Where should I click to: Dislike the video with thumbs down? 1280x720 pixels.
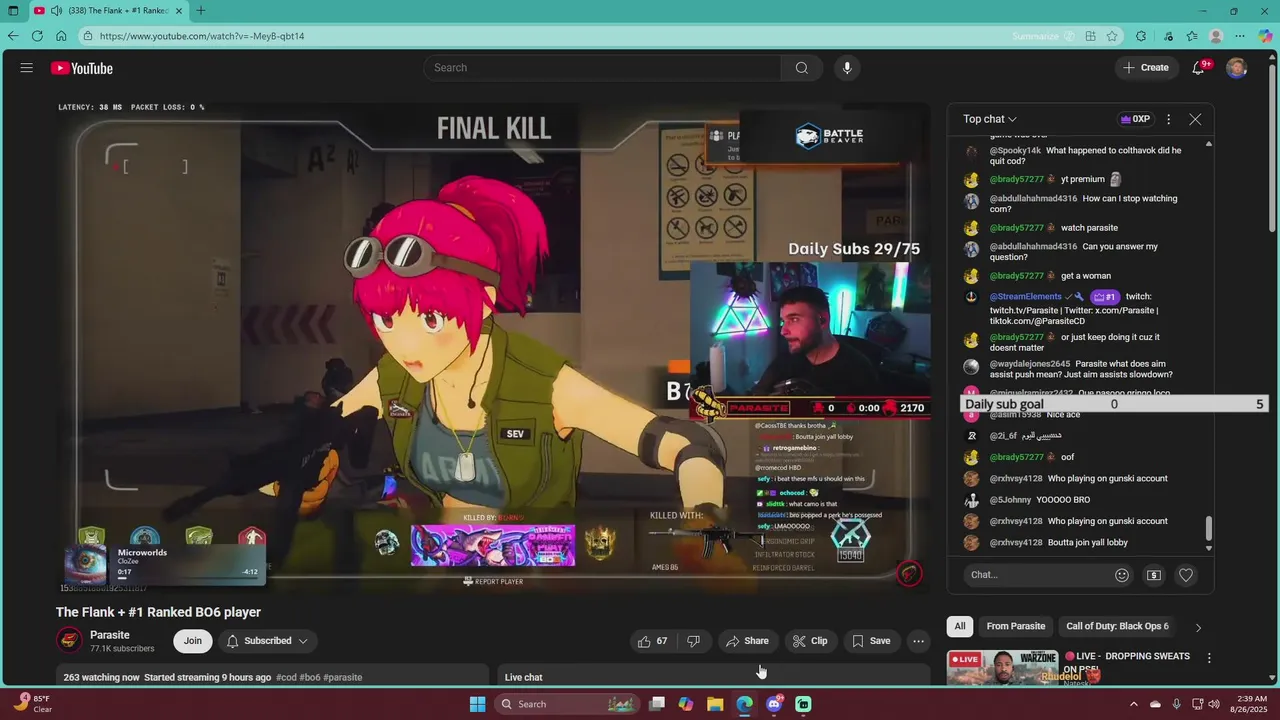(694, 641)
